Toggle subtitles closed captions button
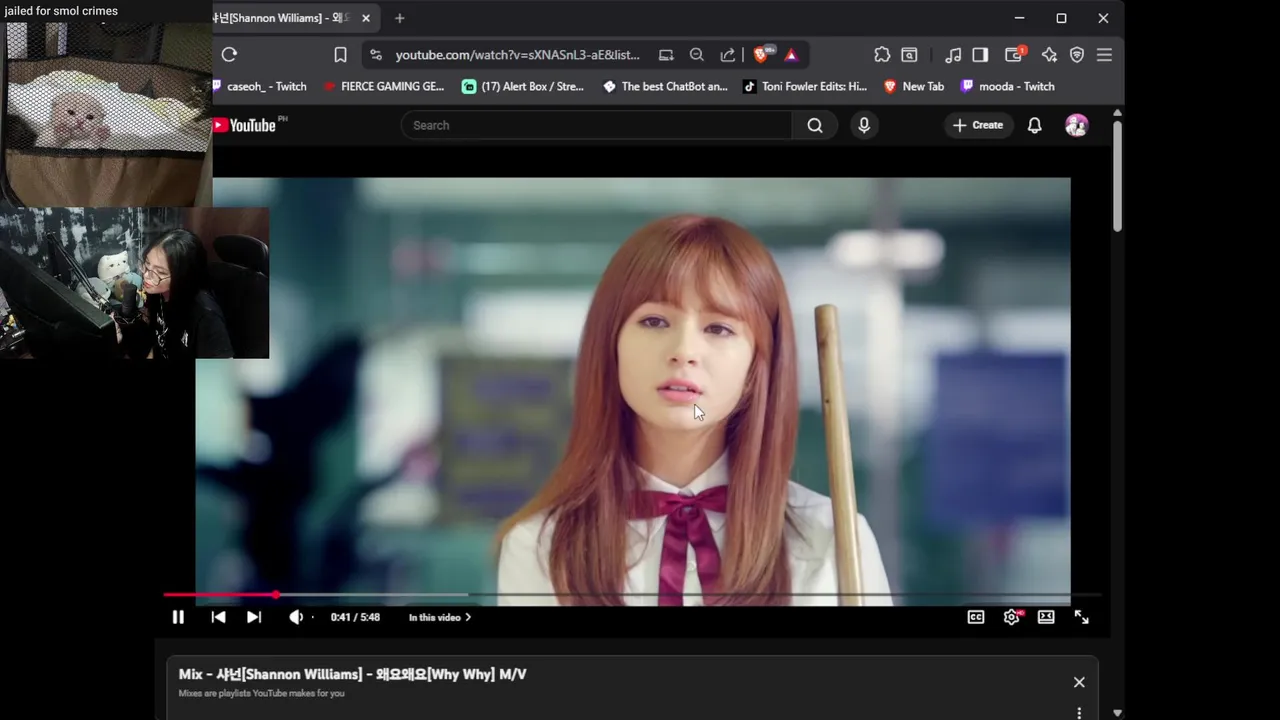The height and width of the screenshot is (720, 1280). 976,617
